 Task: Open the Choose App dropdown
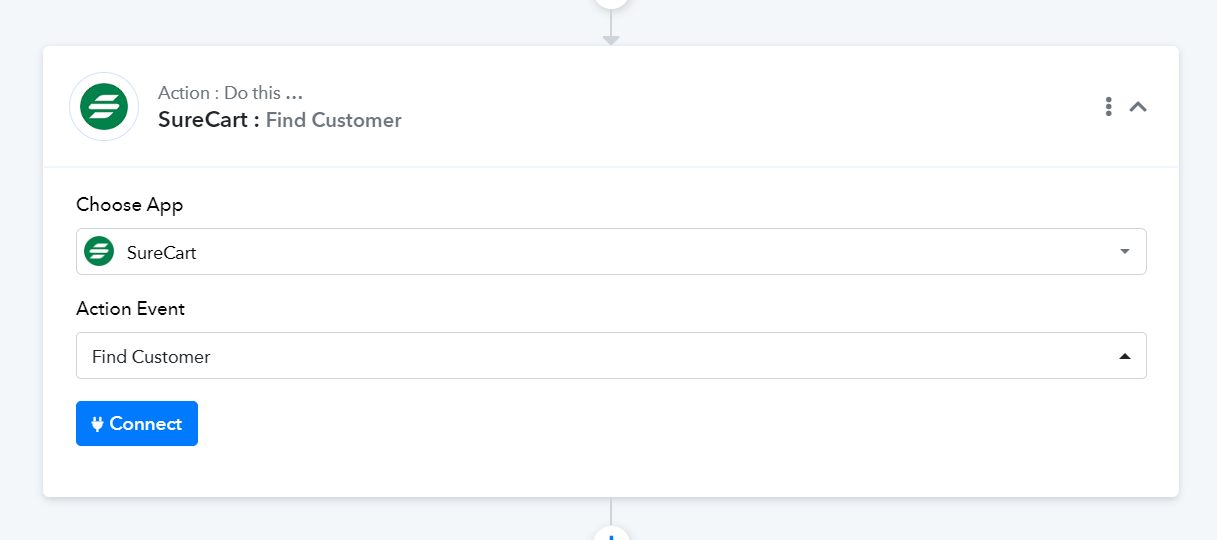pos(611,251)
